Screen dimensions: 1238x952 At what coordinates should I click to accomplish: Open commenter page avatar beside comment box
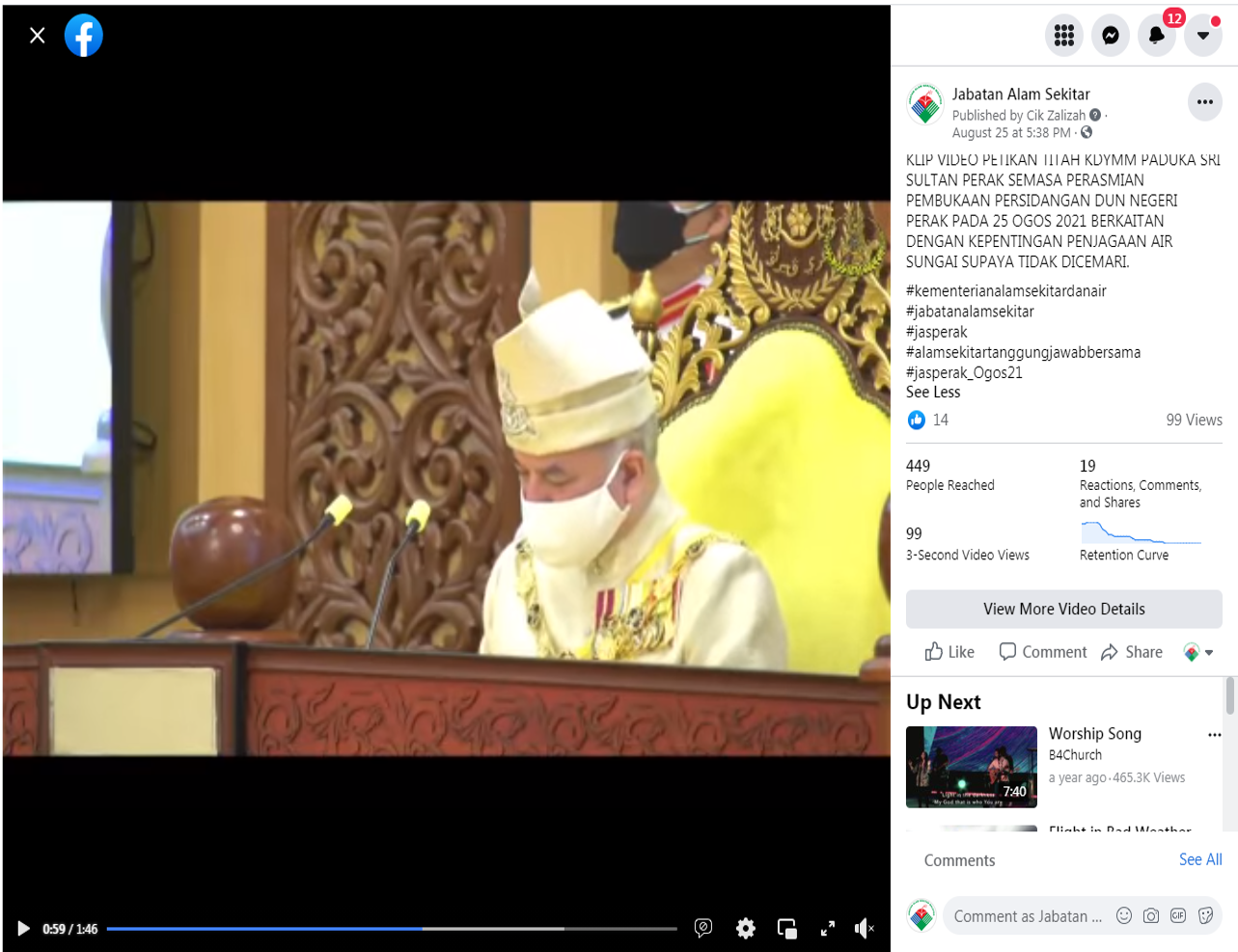point(922,915)
